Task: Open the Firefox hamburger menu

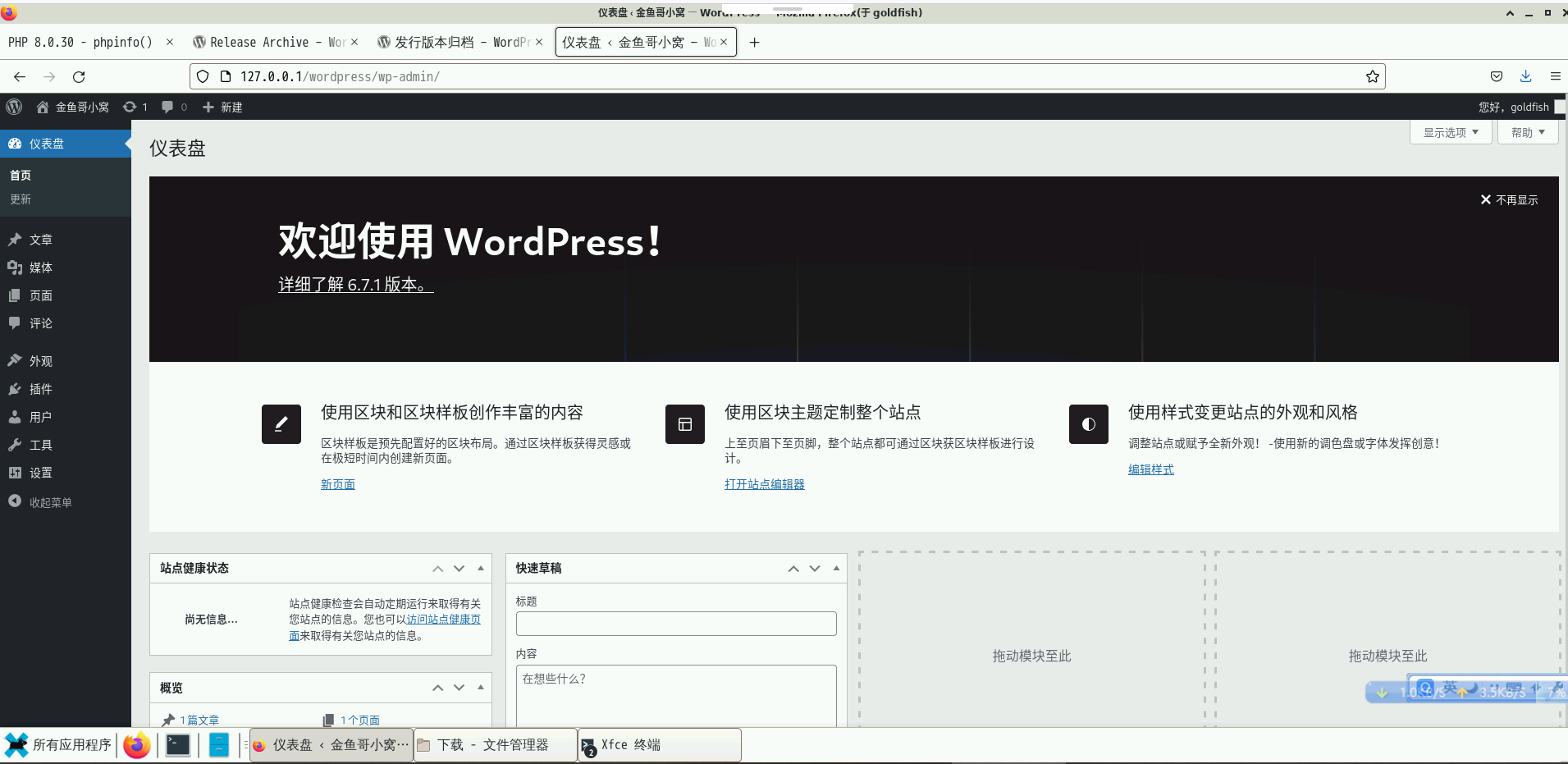Action: point(1555,76)
